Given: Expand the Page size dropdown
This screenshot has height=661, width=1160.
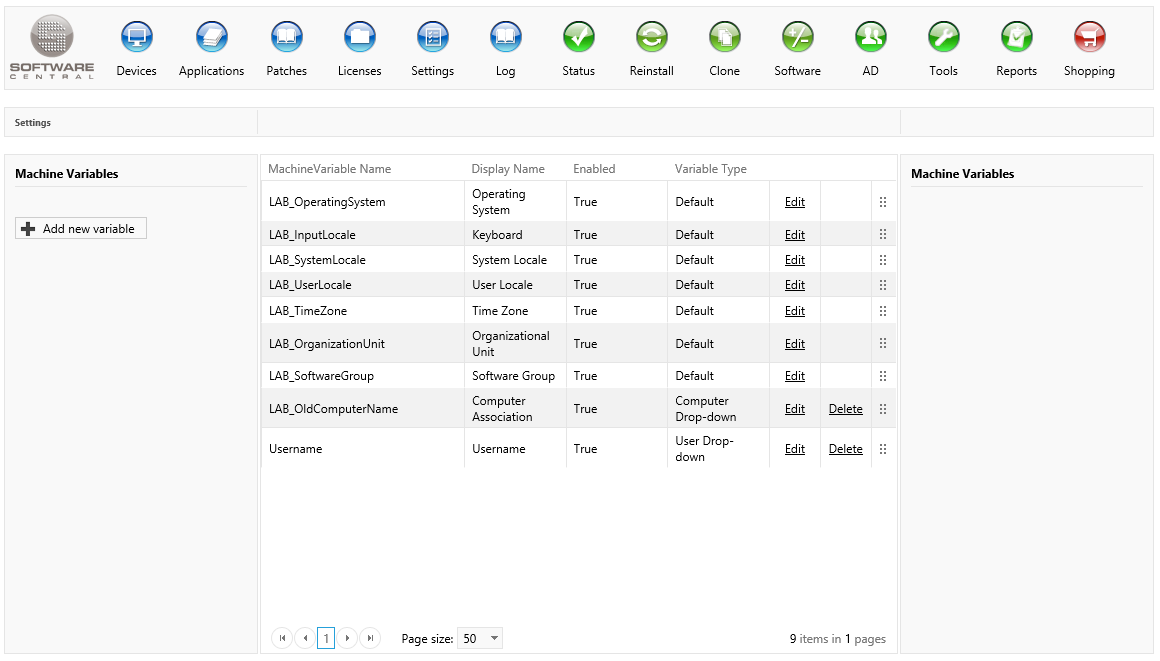Looking at the screenshot, I should [x=494, y=639].
